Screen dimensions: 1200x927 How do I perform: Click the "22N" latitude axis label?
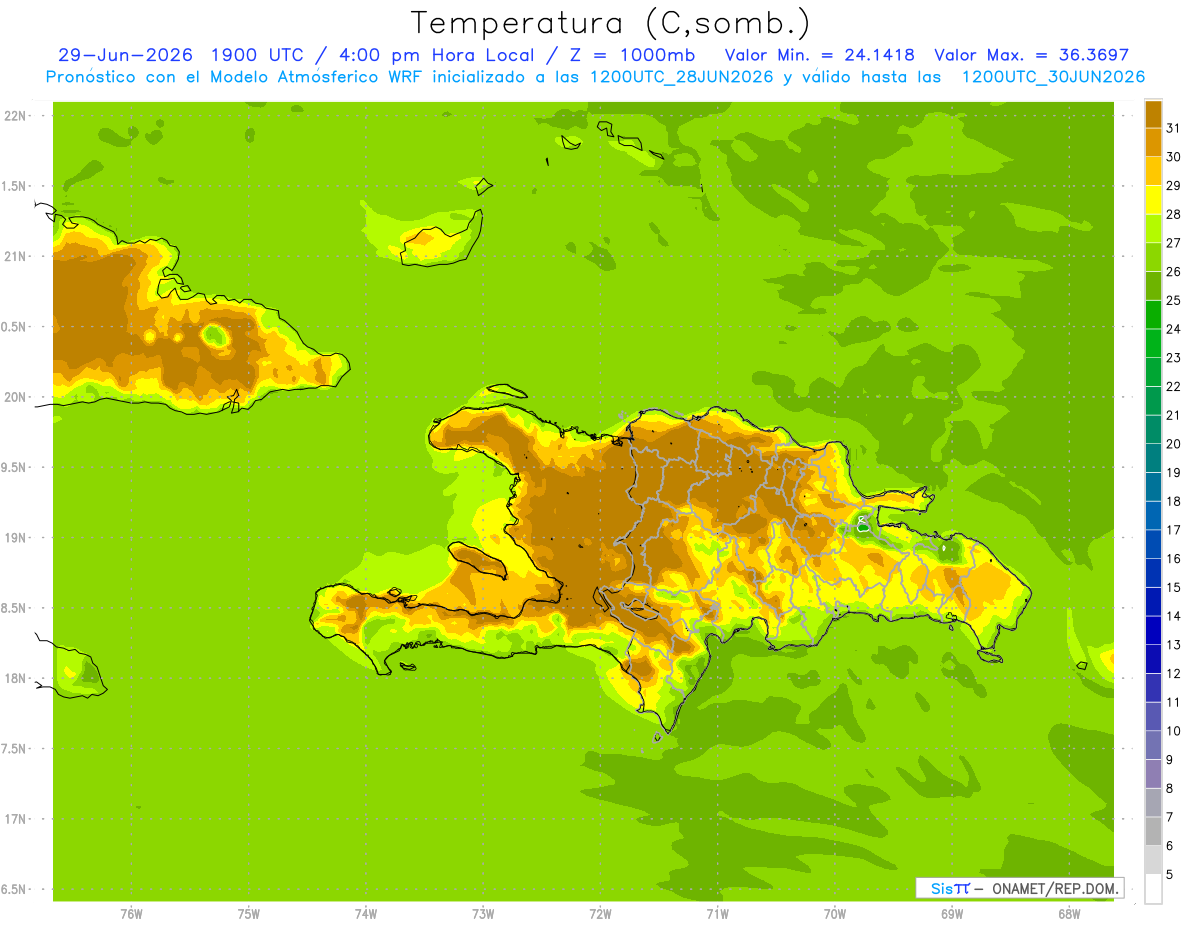coord(16,116)
